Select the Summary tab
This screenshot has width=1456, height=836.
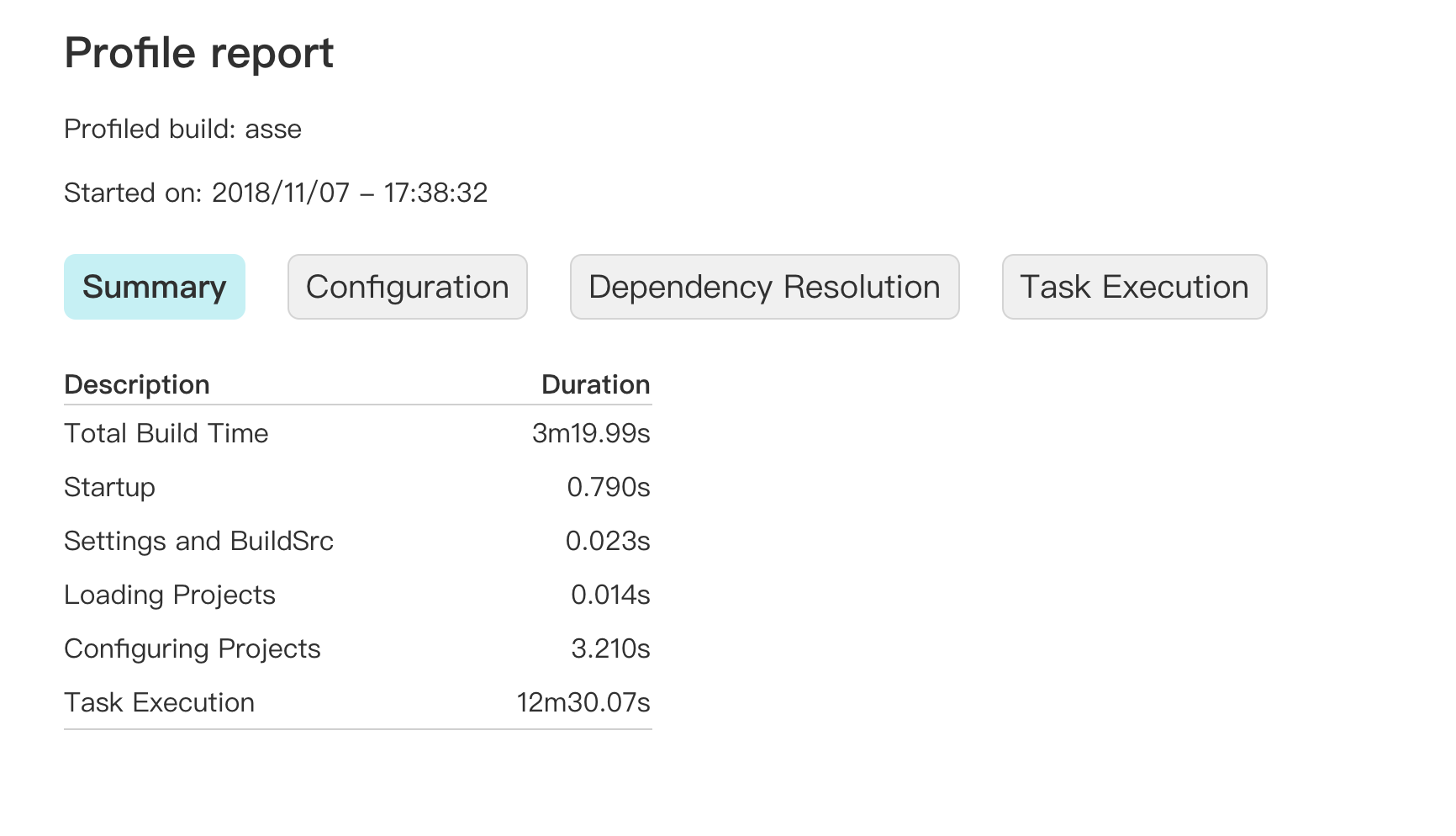coord(155,287)
